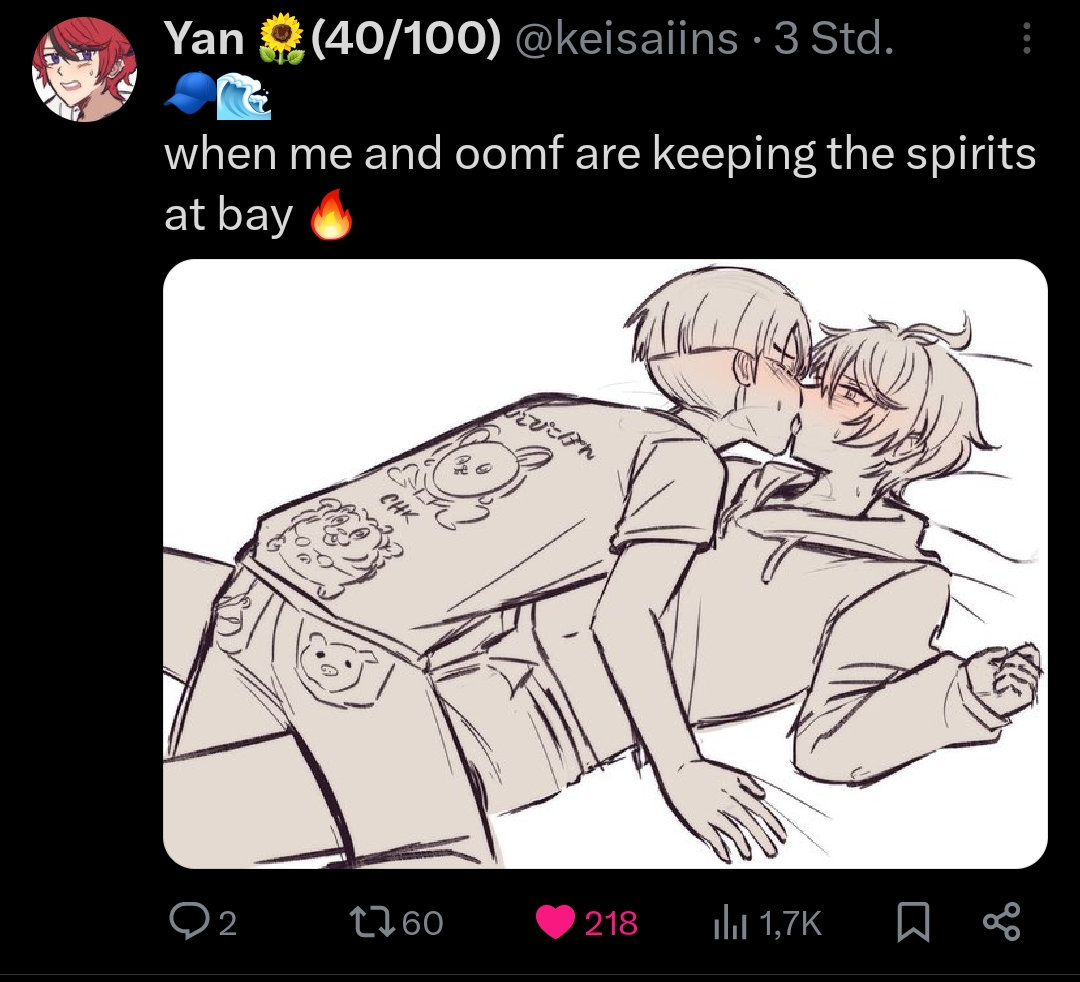Repost using the retweet arrows icon

[372, 922]
